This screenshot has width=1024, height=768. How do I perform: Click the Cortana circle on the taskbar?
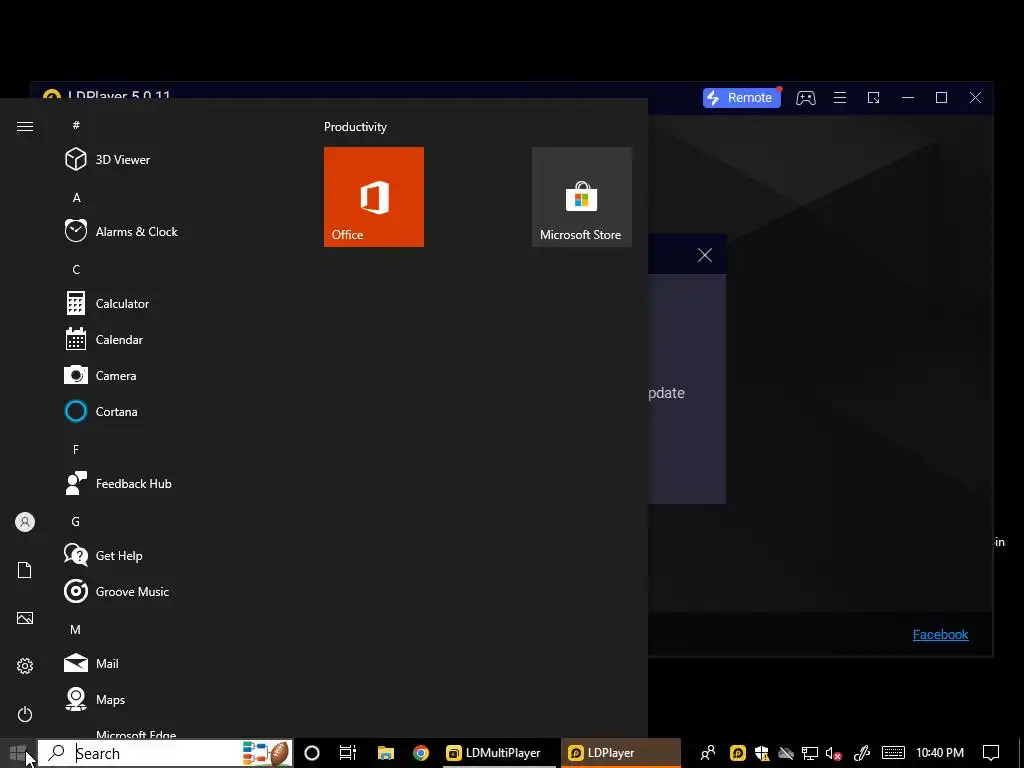click(x=312, y=753)
